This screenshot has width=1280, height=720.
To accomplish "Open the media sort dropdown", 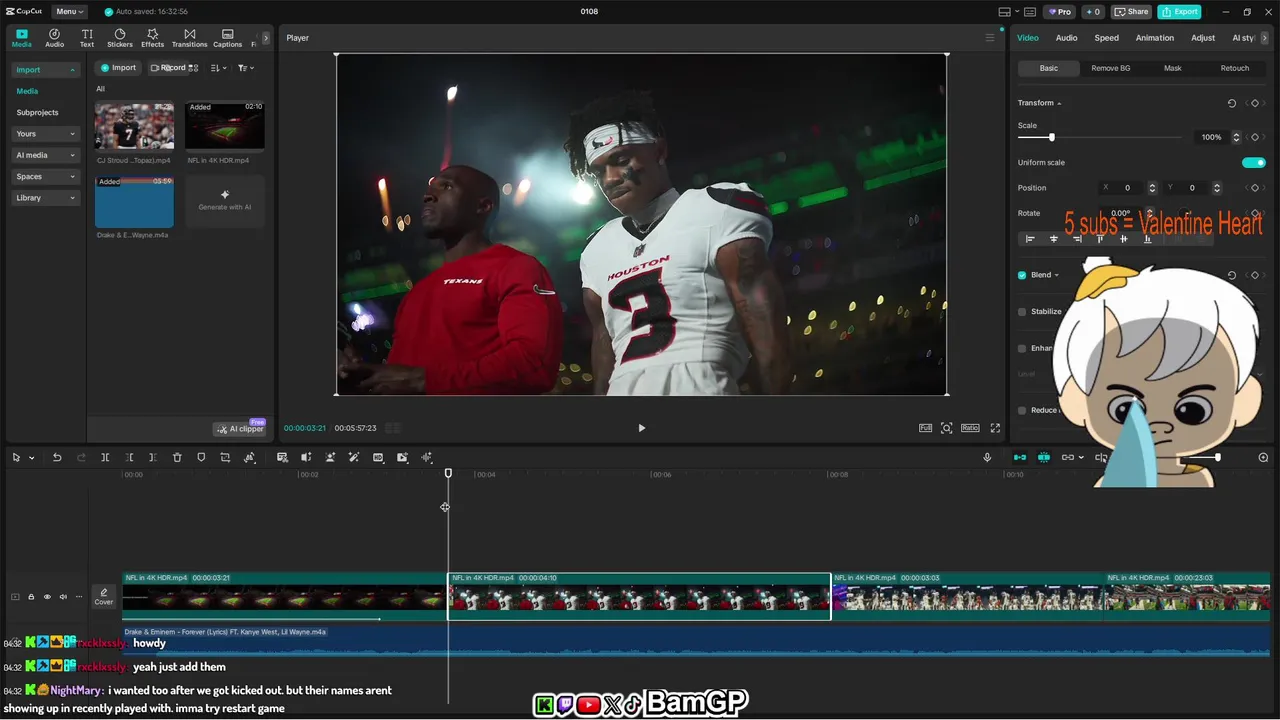I will coord(219,68).
